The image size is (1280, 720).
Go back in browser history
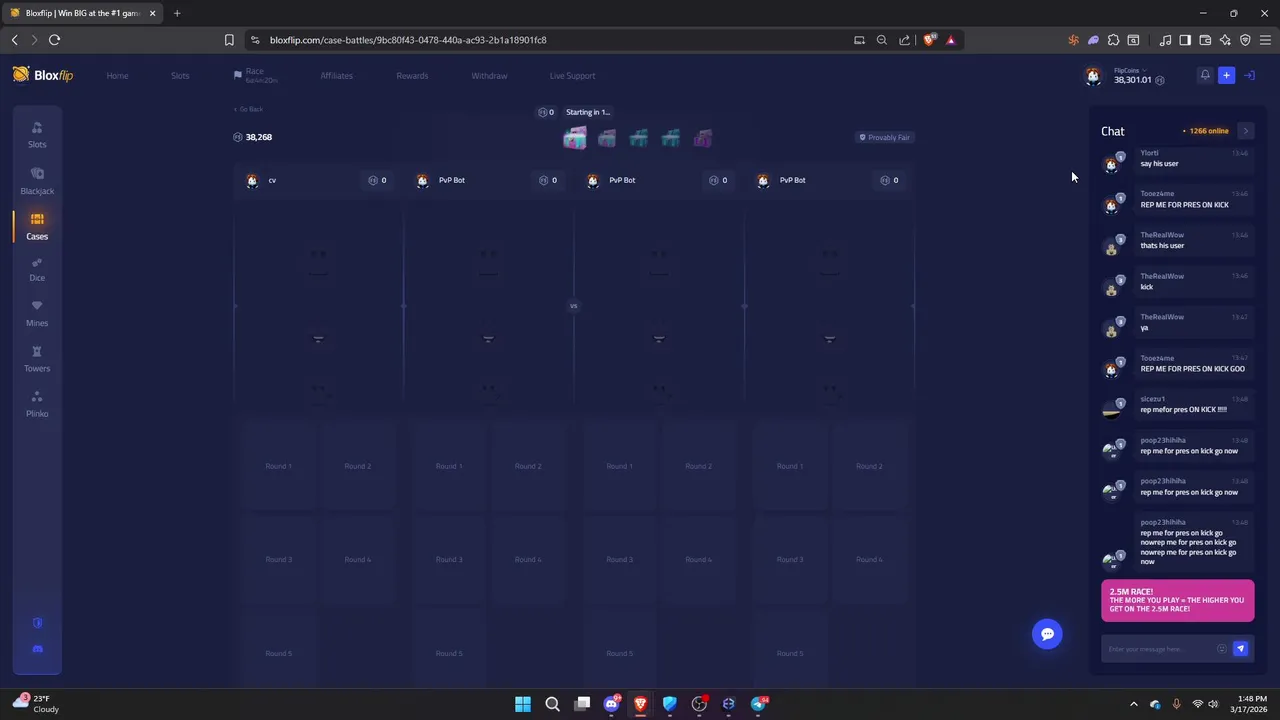[14, 40]
